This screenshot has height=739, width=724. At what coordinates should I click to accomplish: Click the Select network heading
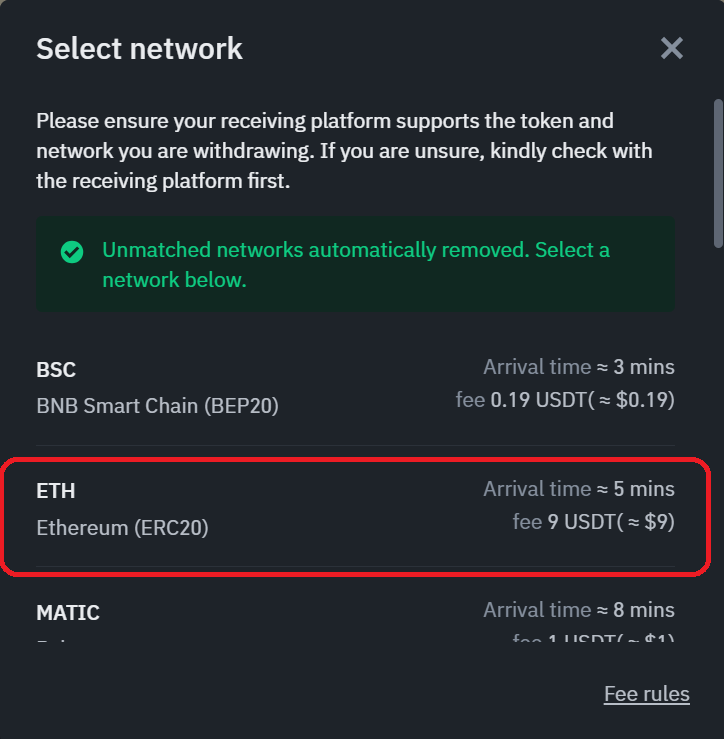click(140, 49)
